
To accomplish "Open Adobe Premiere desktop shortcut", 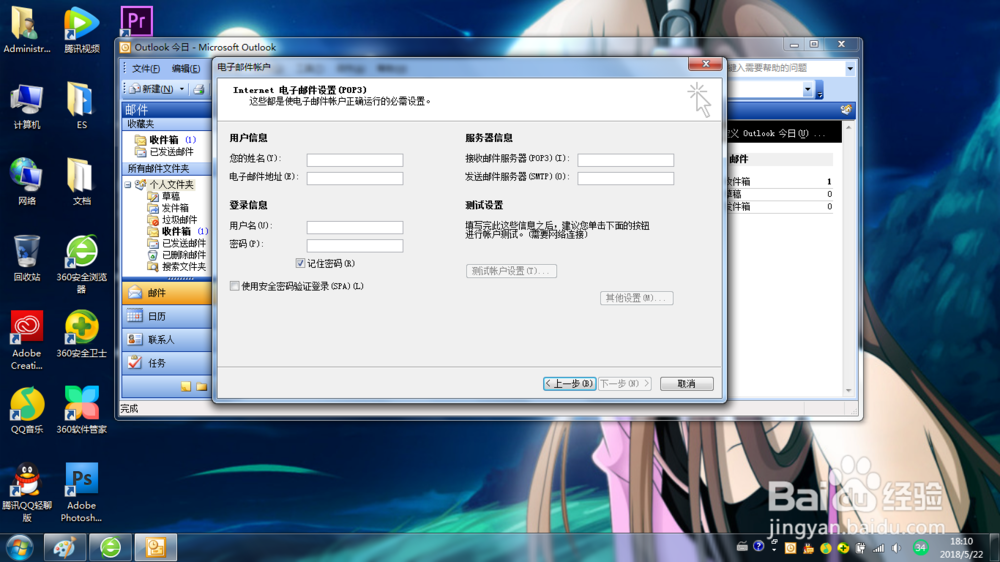I will [136, 22].
